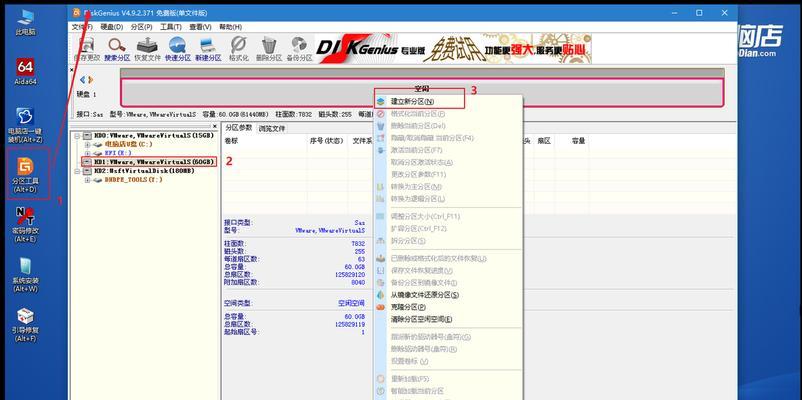Viewport: 802px width, 400px height.
Task: Click the 125829120 total sectors value
Action: (x=350, y=275)
